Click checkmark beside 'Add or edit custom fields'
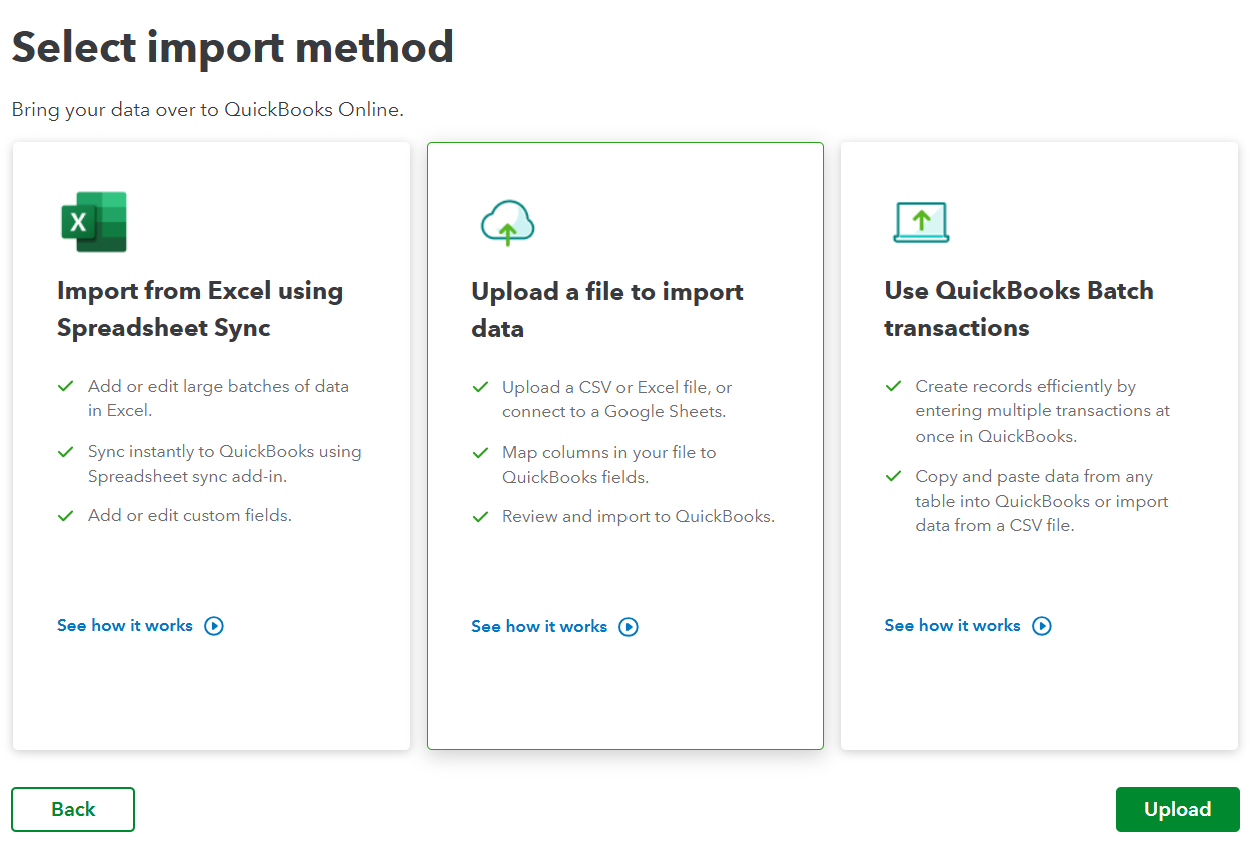This screenshot has height=846, width=1250. coord(66,516)
